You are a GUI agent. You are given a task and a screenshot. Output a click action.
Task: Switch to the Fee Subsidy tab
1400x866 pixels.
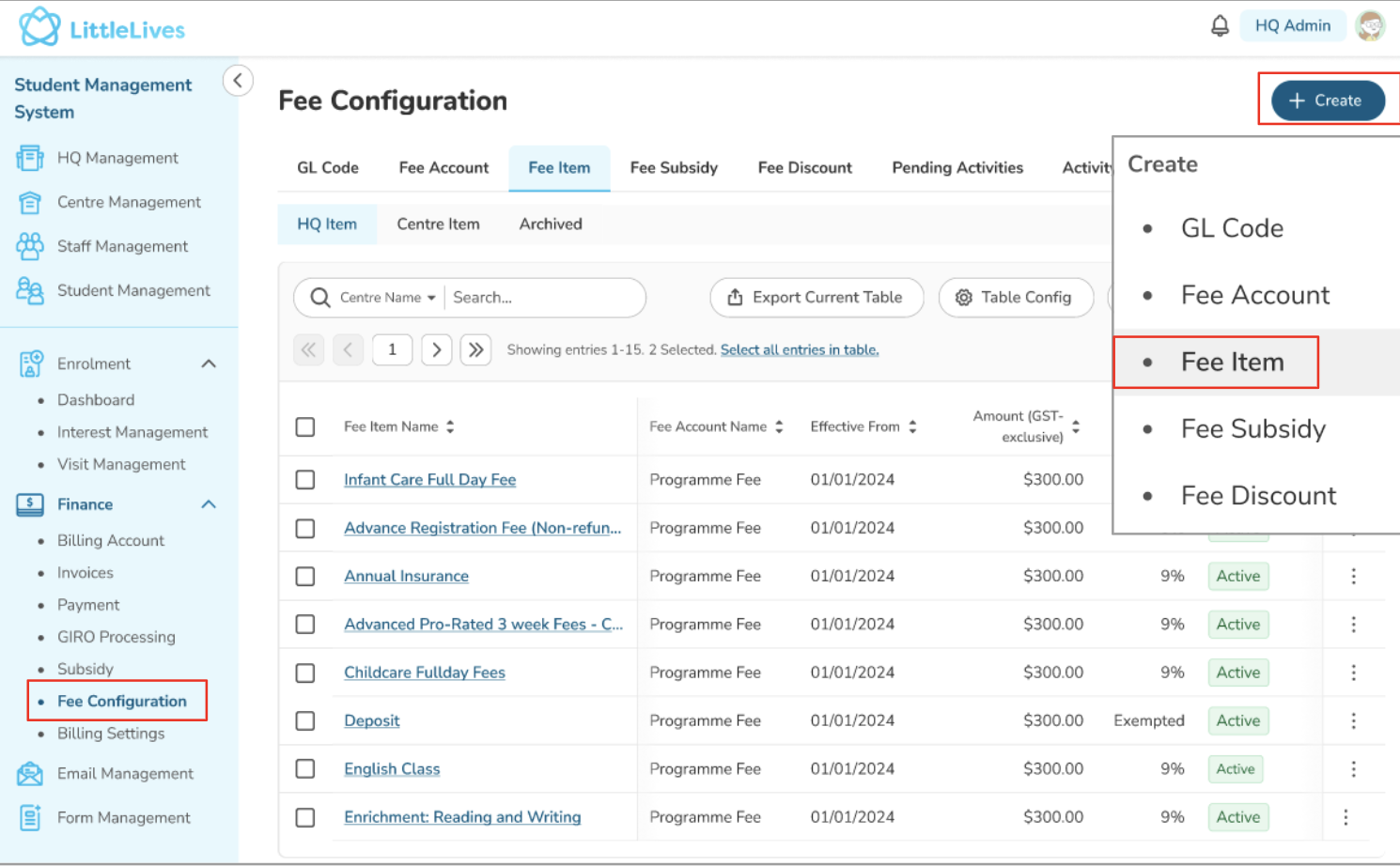674,168
